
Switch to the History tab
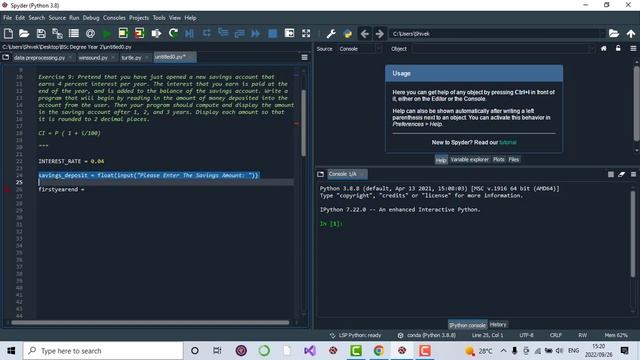click(498, 324)
